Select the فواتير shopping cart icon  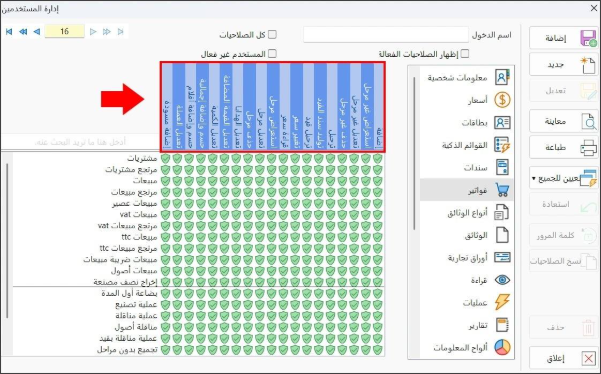pyautogui.click(x=502, y=190)
